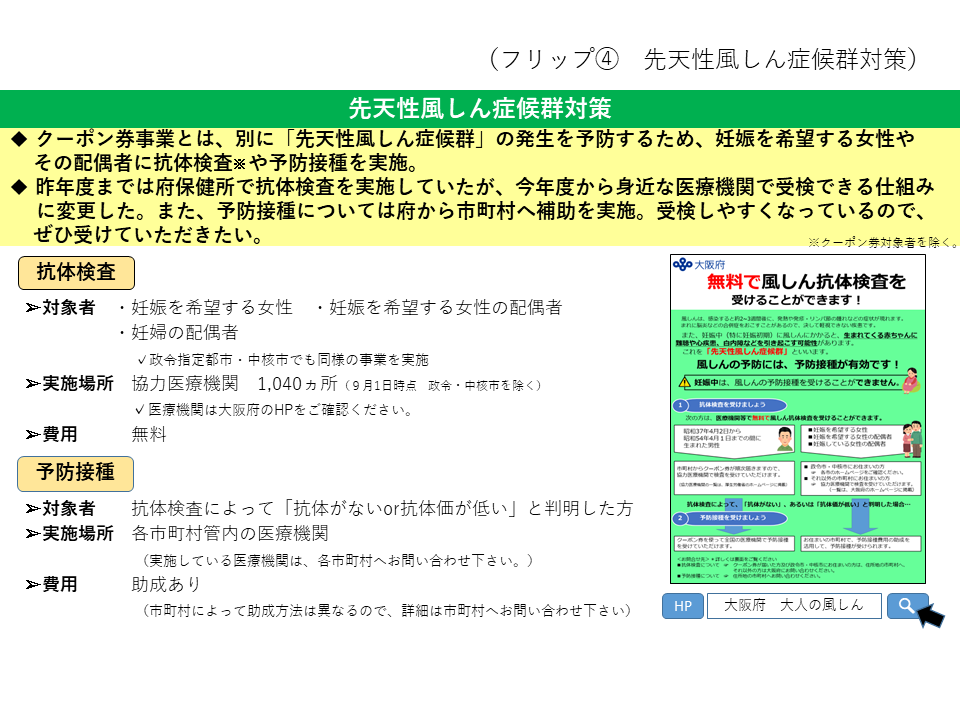Click the magnifying glass search button
This screenshot has width=960, height=720.
click(x=906, y=605)
